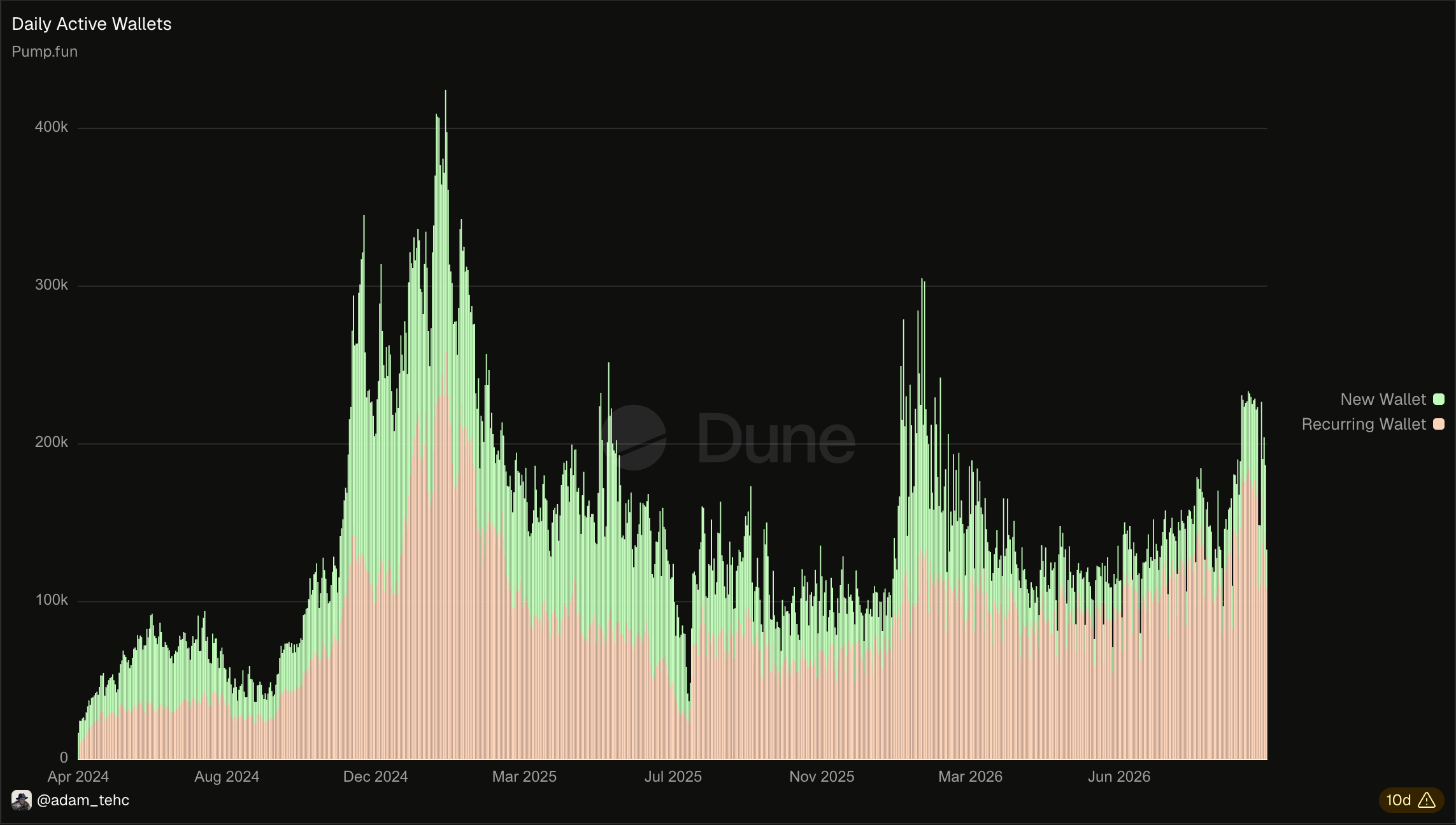This screenshot has width=1456, height=825.
Task: Click the warning triangle icon
Action: click(1427, 800)
